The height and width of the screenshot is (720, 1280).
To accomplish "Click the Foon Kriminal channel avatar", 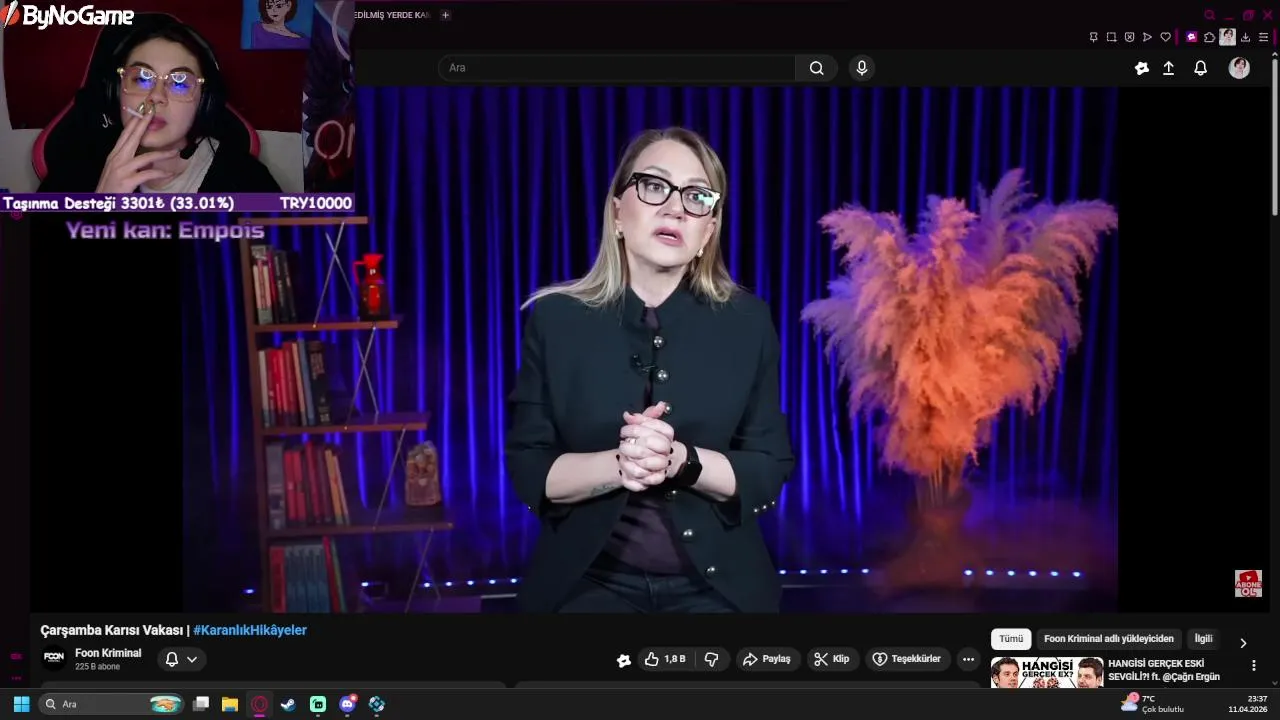I will tap(54, 658).
